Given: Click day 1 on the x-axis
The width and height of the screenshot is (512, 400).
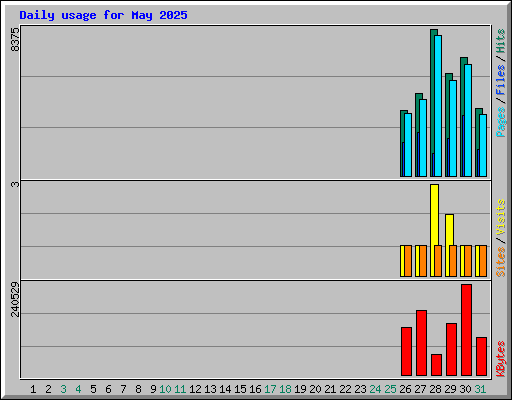Looking at the screenshot, I should pos(33,389).
